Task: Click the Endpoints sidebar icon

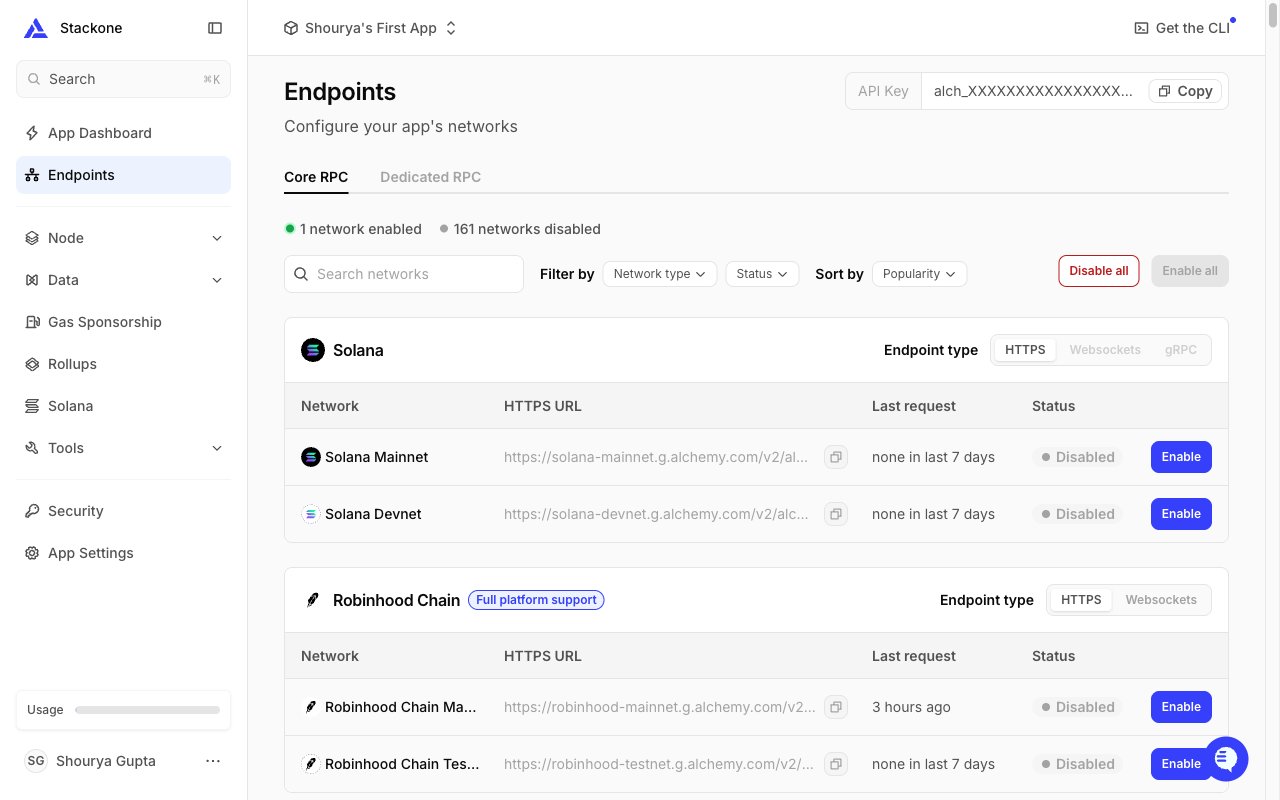Action: point(32,175)
